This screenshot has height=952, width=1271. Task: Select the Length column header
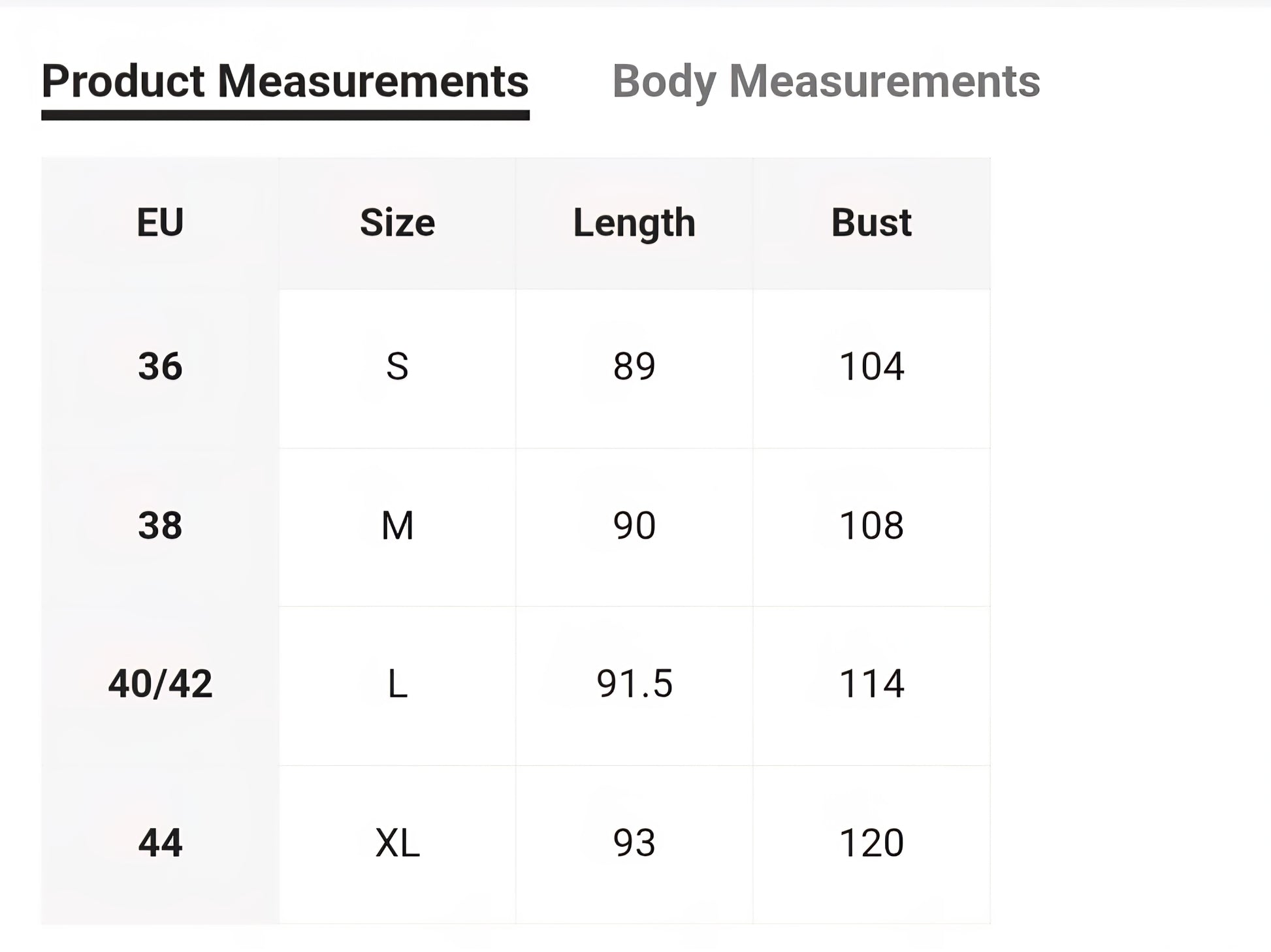(x=634, y=223)
